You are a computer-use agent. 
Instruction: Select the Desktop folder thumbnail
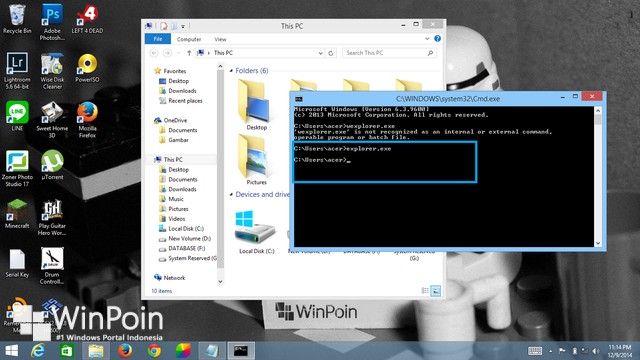tap(256, 105)
